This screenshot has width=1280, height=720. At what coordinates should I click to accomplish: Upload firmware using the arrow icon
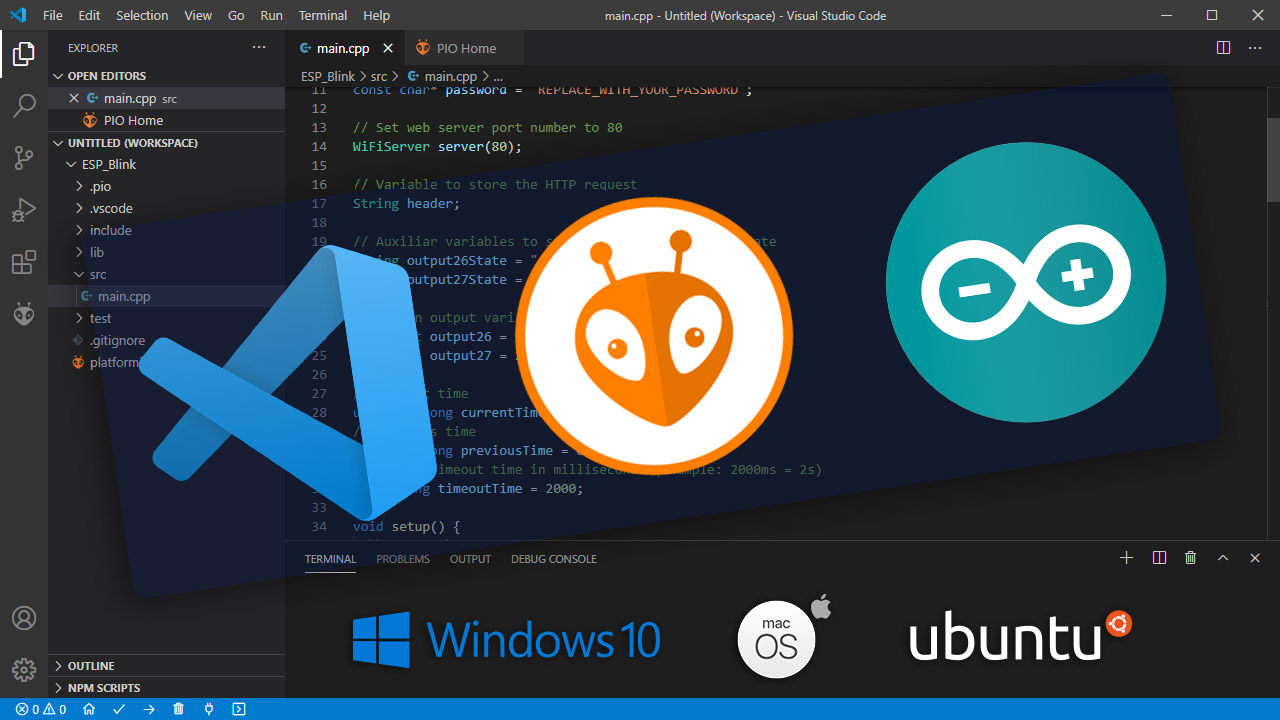(x=149, y=709)
